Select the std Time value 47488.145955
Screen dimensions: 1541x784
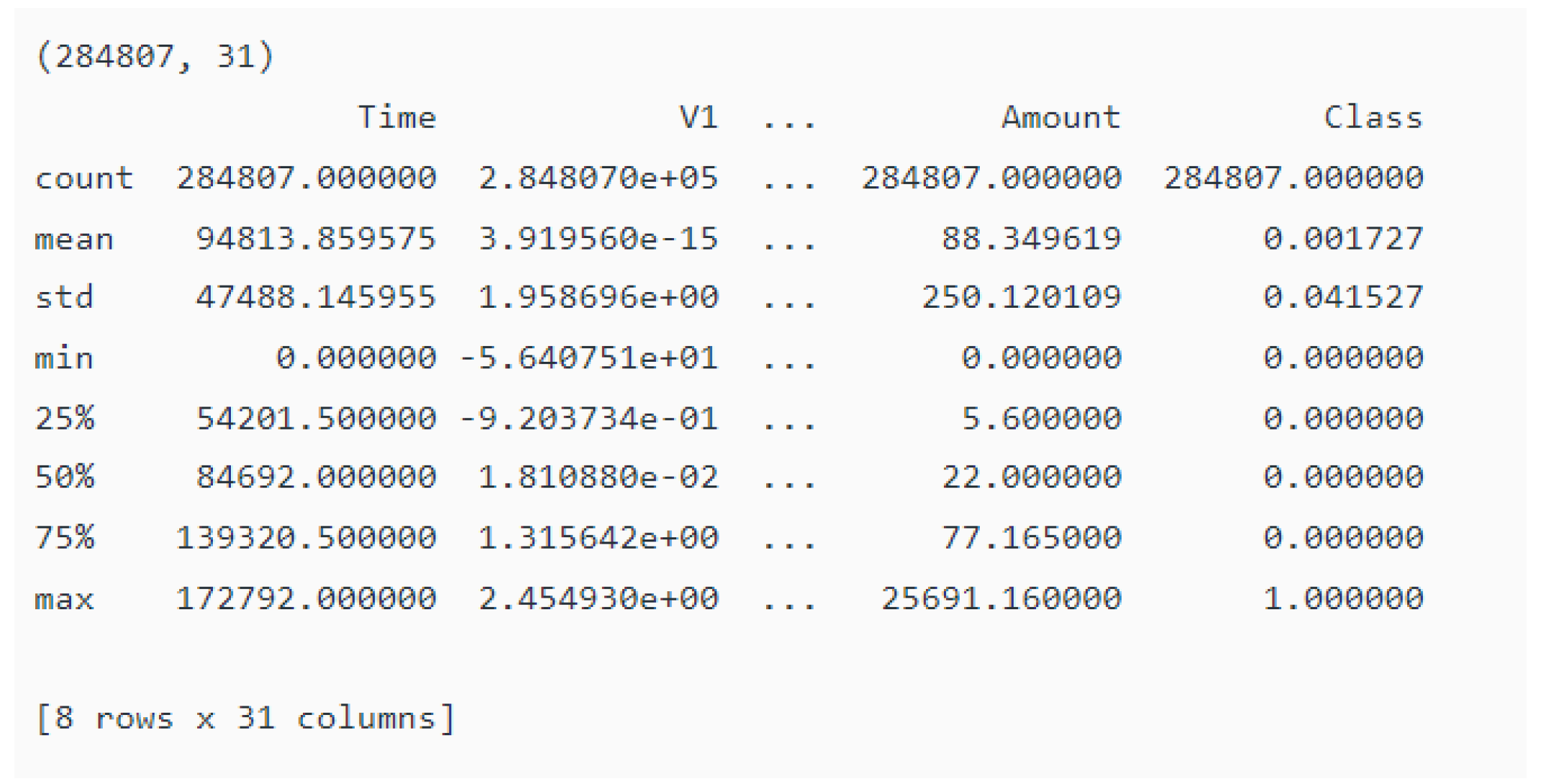pyautogui.click(x=316, y=297)
